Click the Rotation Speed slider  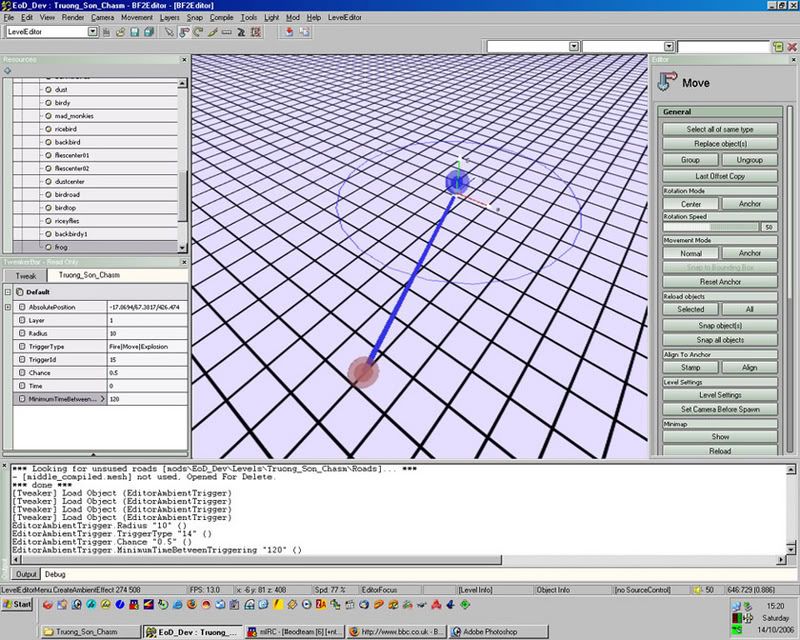pyautogui.click(x=711, y=227)
